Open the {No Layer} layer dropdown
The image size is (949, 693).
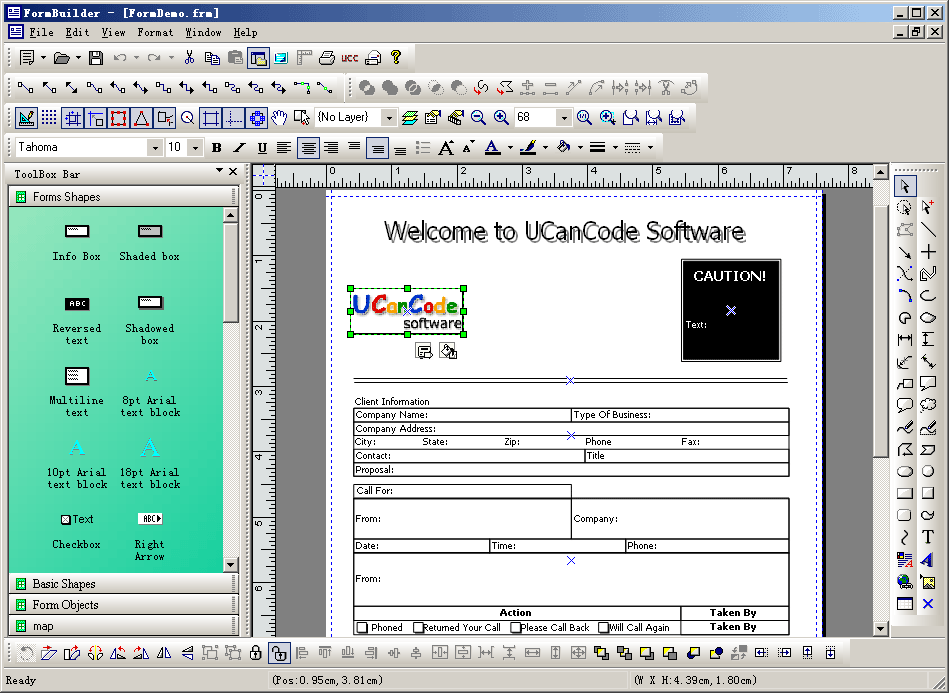390,117
